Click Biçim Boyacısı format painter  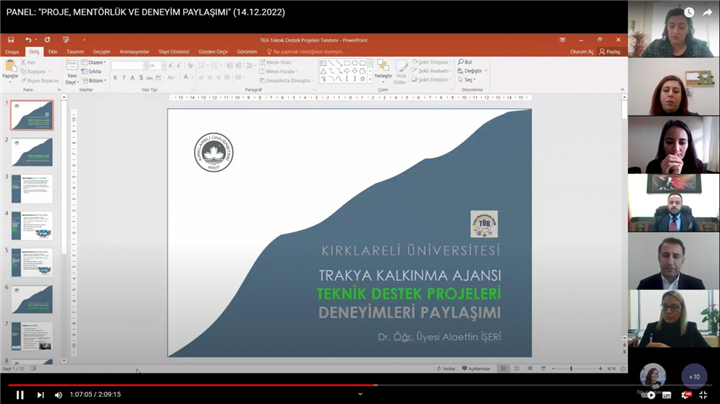pyautogui.click(x=40, y=81)
